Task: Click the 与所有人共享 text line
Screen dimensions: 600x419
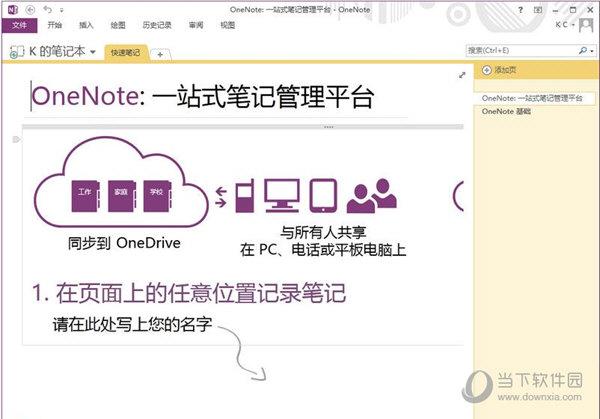Action: tap(323, 232)
